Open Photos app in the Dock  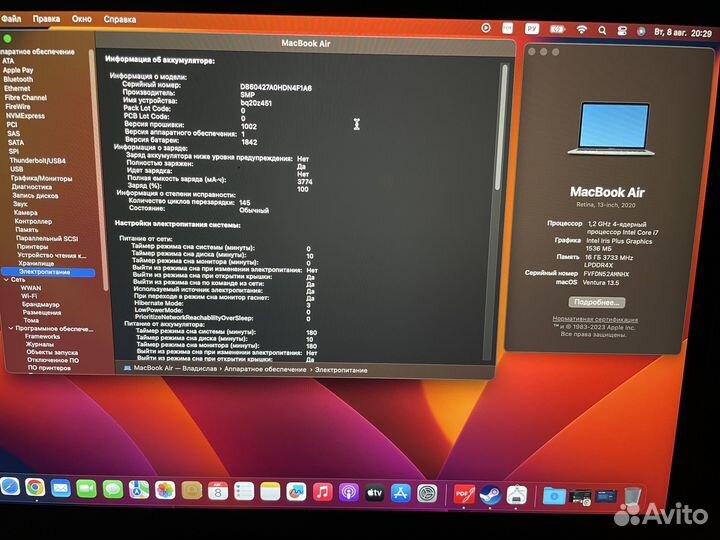[x=165, y=490]
